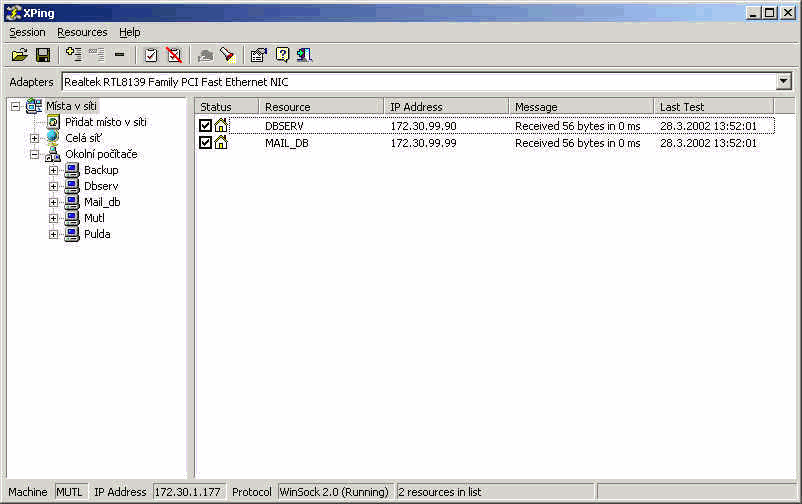Click the Backup computer icon
This screenshot has width=802, height=504.
click(x=72, y=170)
